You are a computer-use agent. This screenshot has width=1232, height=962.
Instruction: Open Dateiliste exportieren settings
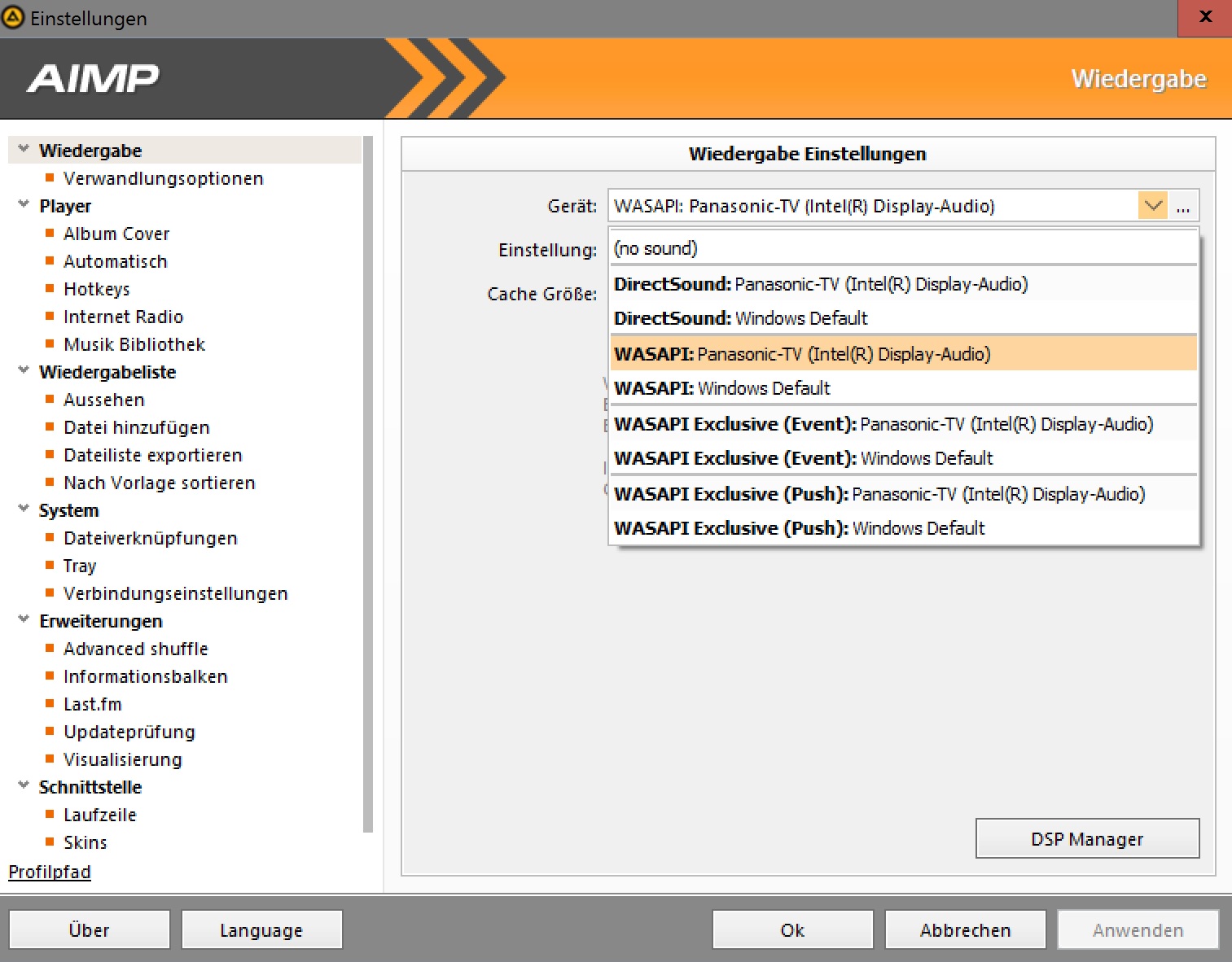[x=153, y=455]
